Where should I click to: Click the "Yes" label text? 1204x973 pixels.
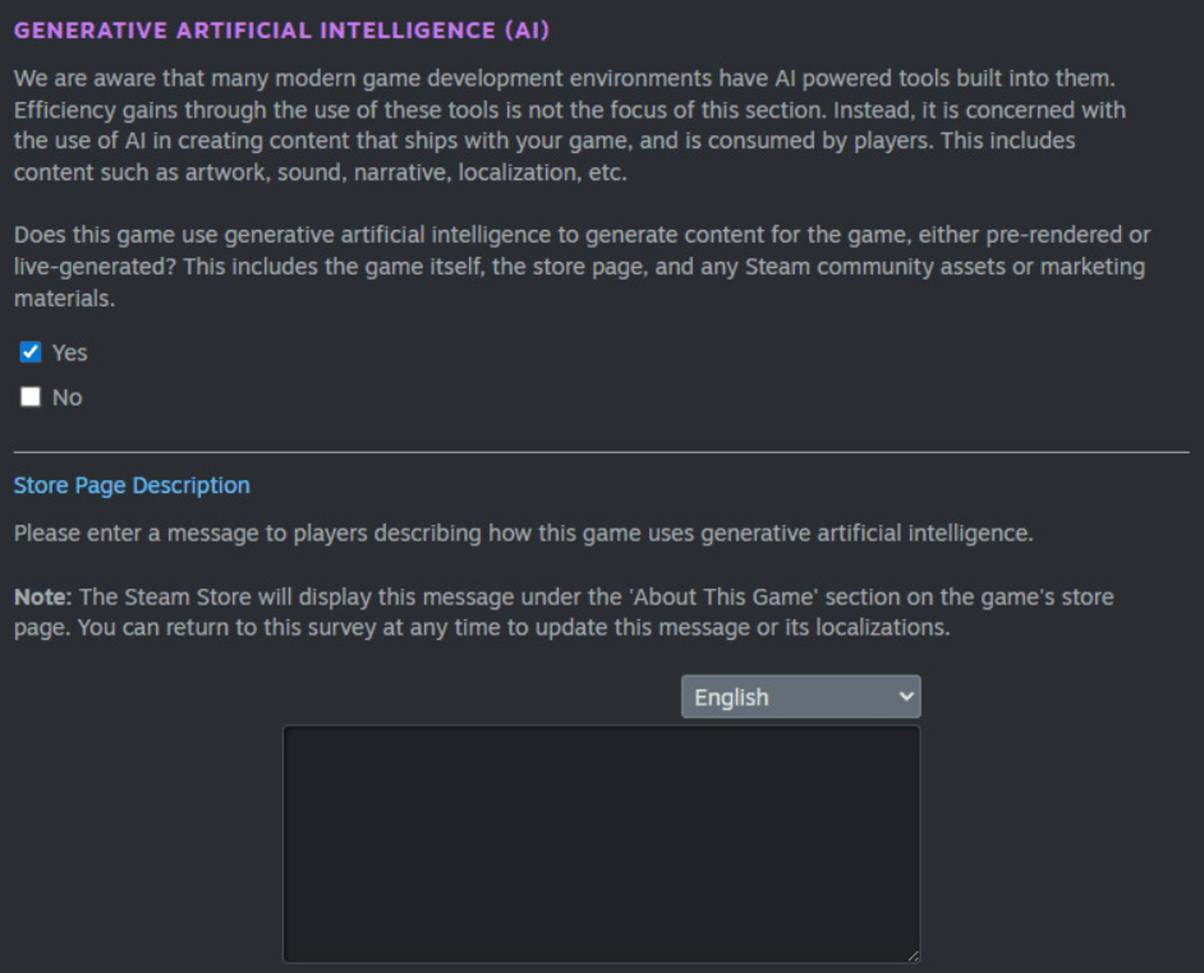70,353
